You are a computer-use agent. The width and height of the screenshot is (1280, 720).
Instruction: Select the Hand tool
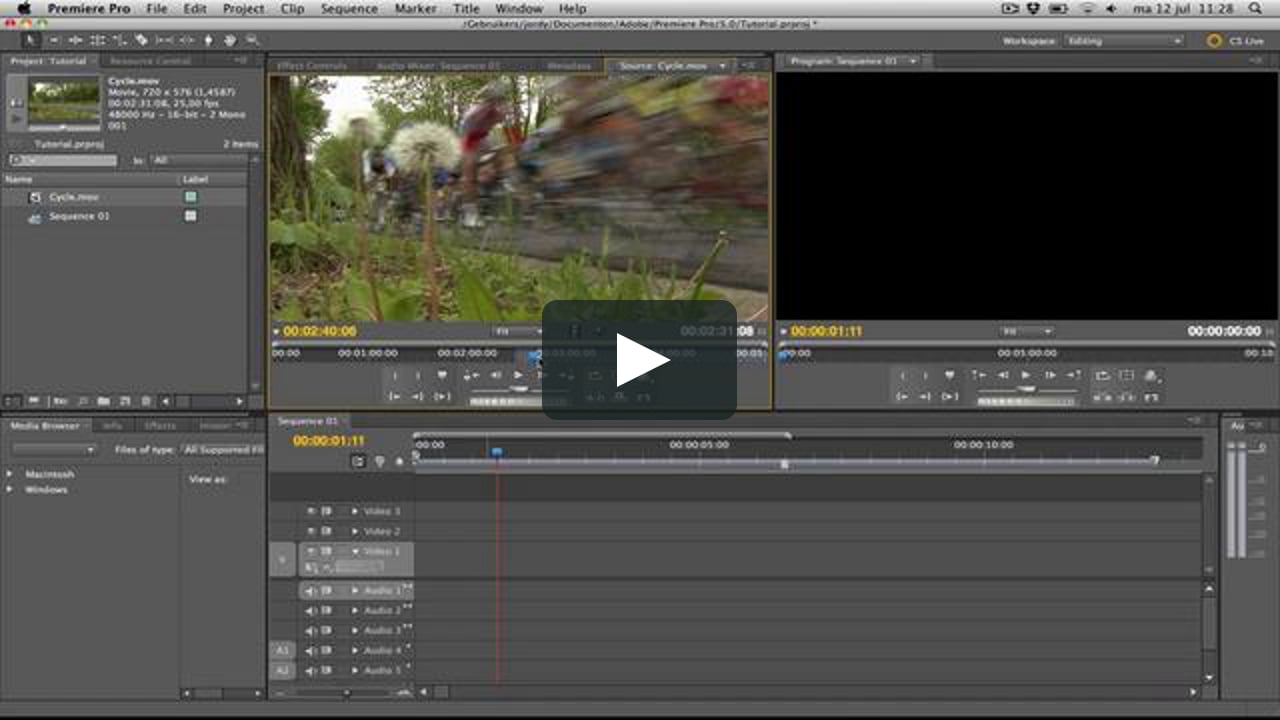coord(230,40)
